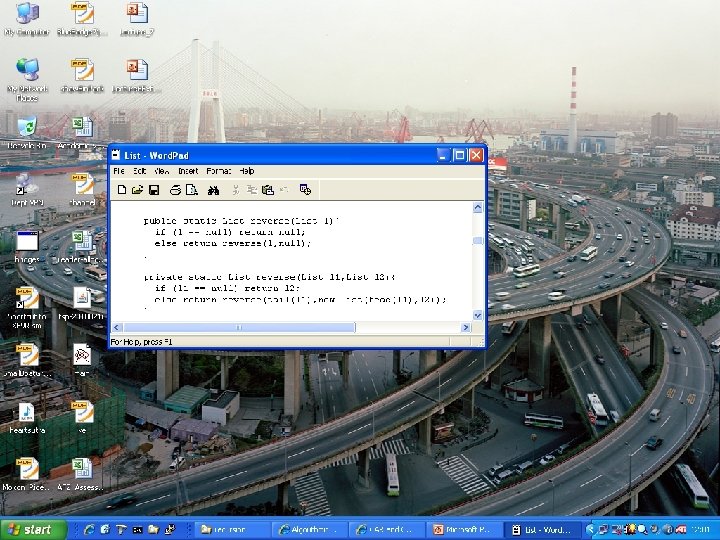This screenshot has width=720, height=540.
Task: Select the Dept VPN shortcut icon
Action: pyautogui.click(x=27, y=189)
